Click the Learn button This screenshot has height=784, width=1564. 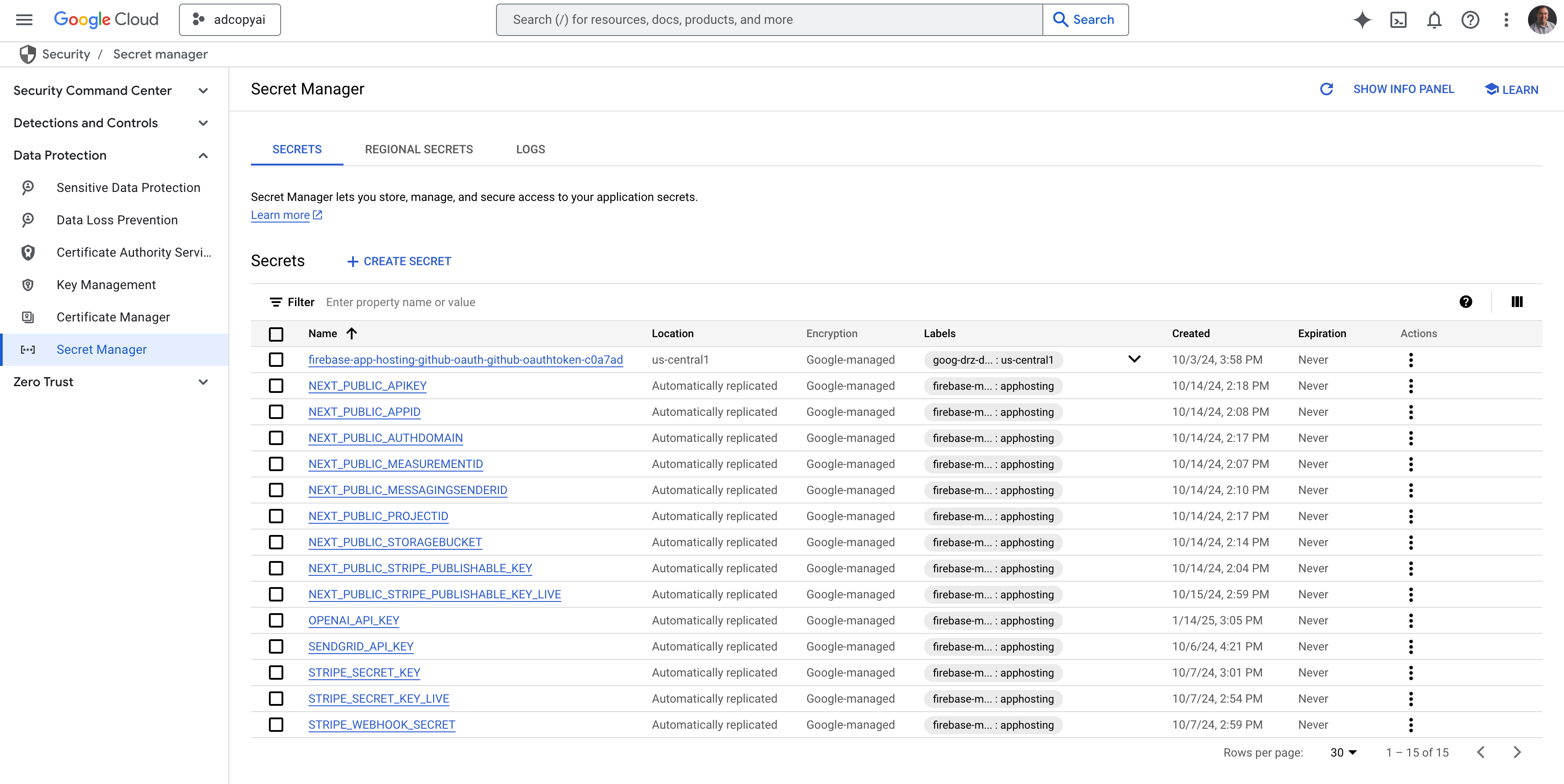click(x=1511, y=89)
